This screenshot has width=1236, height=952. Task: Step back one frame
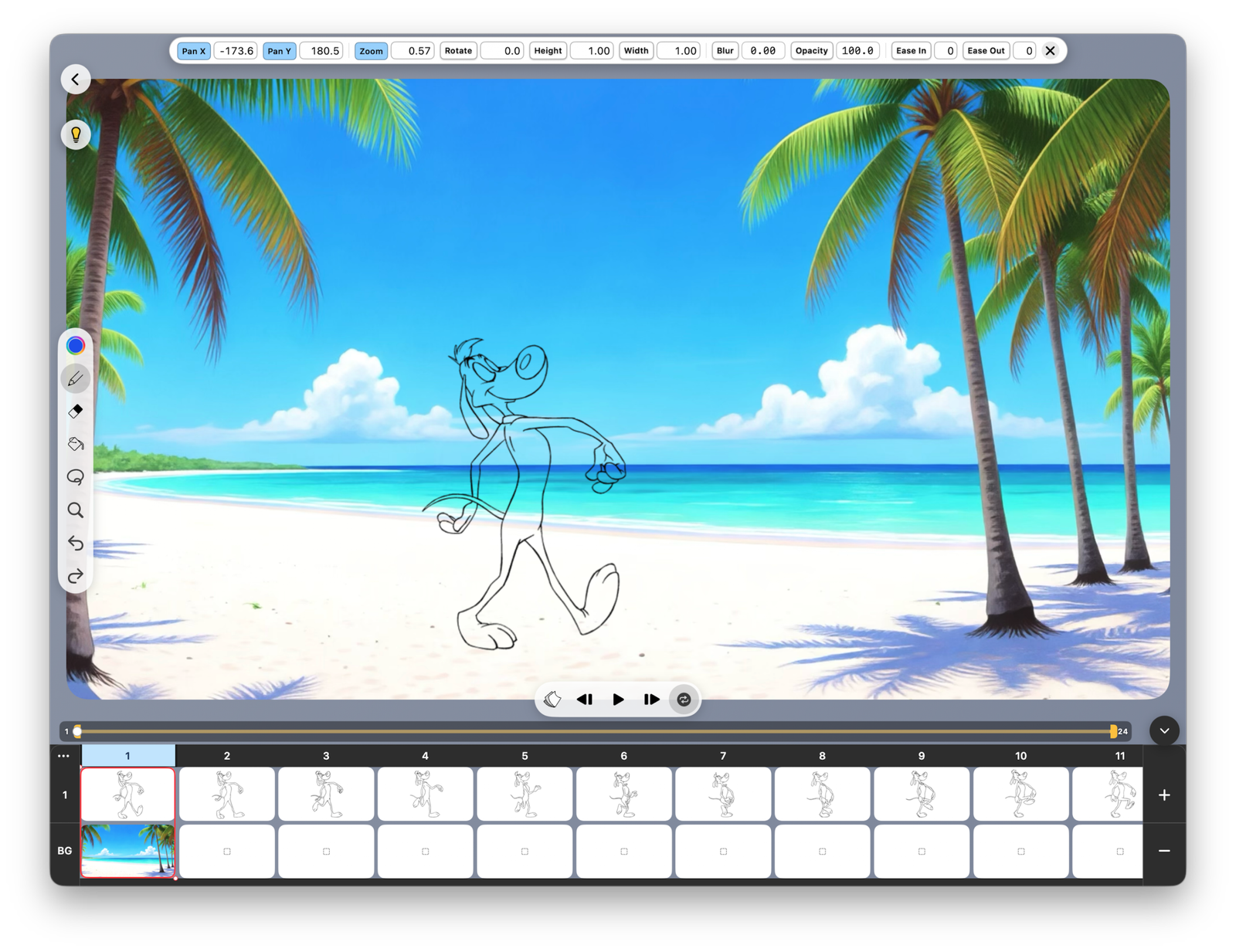[x=585, y=700]
